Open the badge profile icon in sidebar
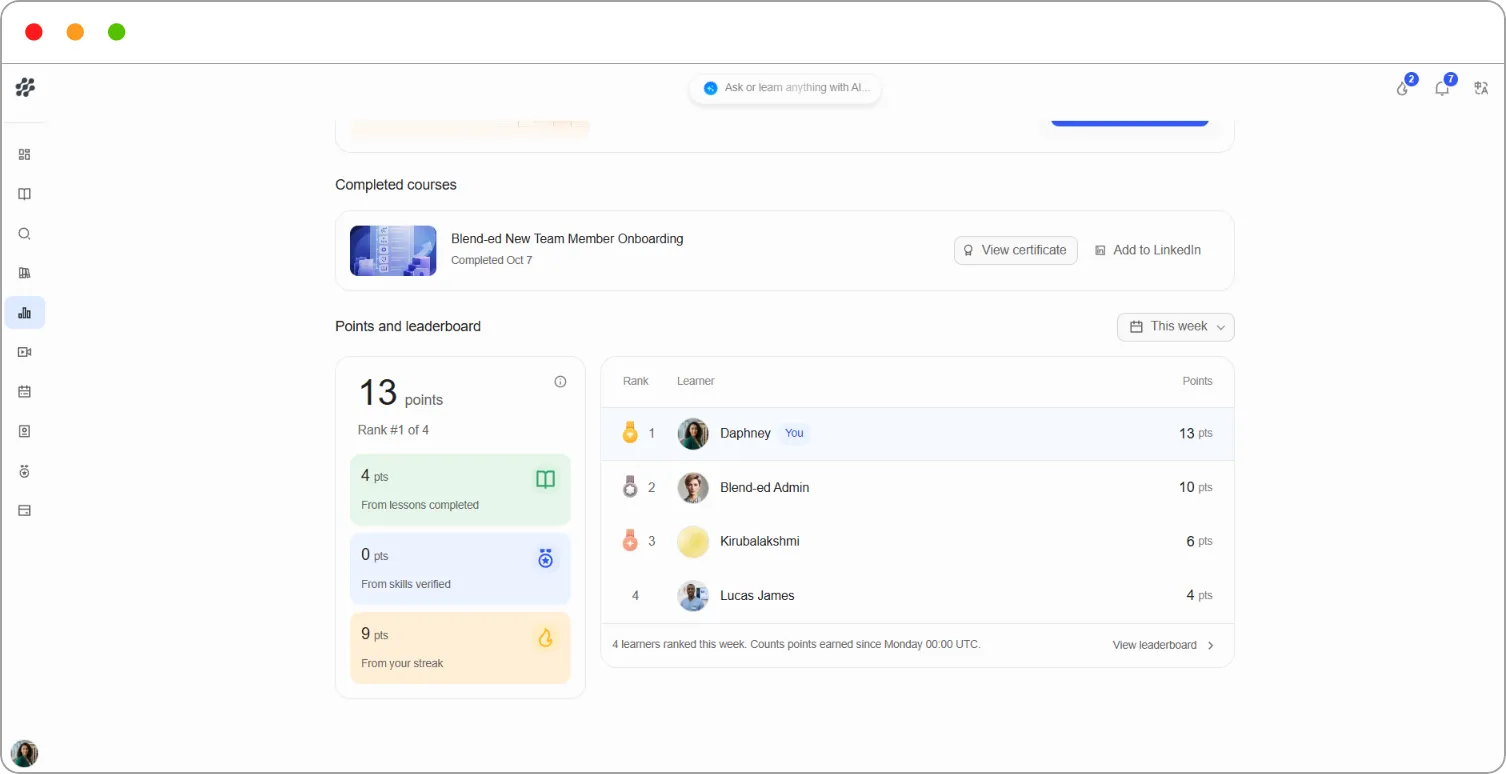 25,431
